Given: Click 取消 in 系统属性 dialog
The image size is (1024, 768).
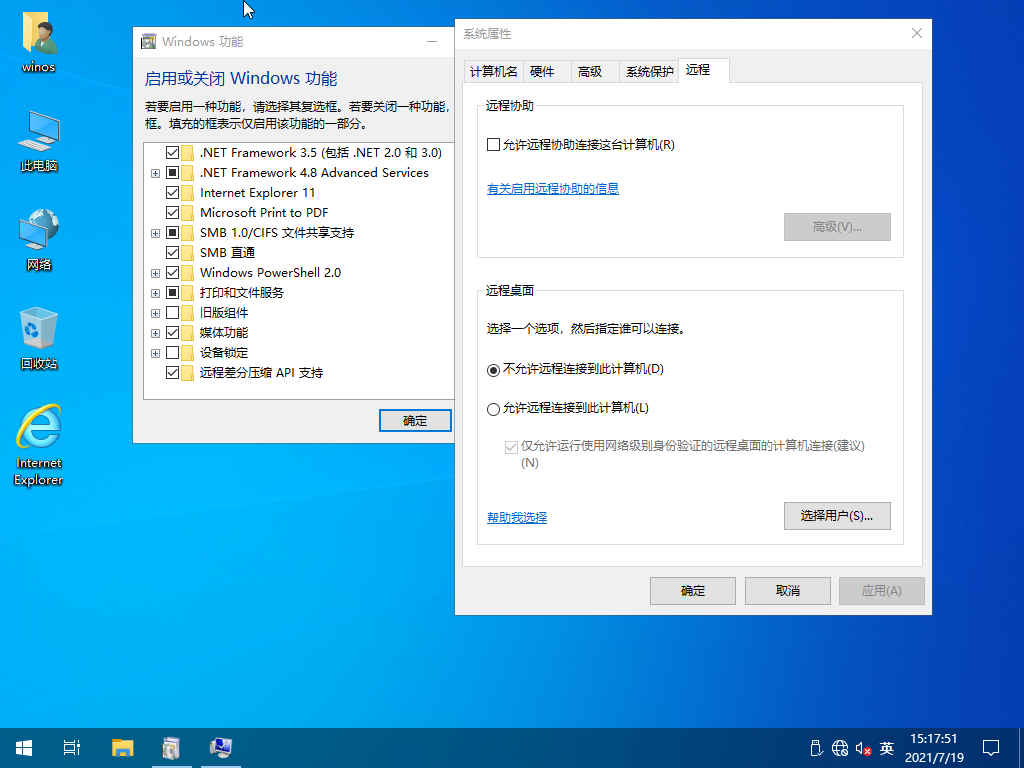Looking at the screenshot, I should coord(788,591).
